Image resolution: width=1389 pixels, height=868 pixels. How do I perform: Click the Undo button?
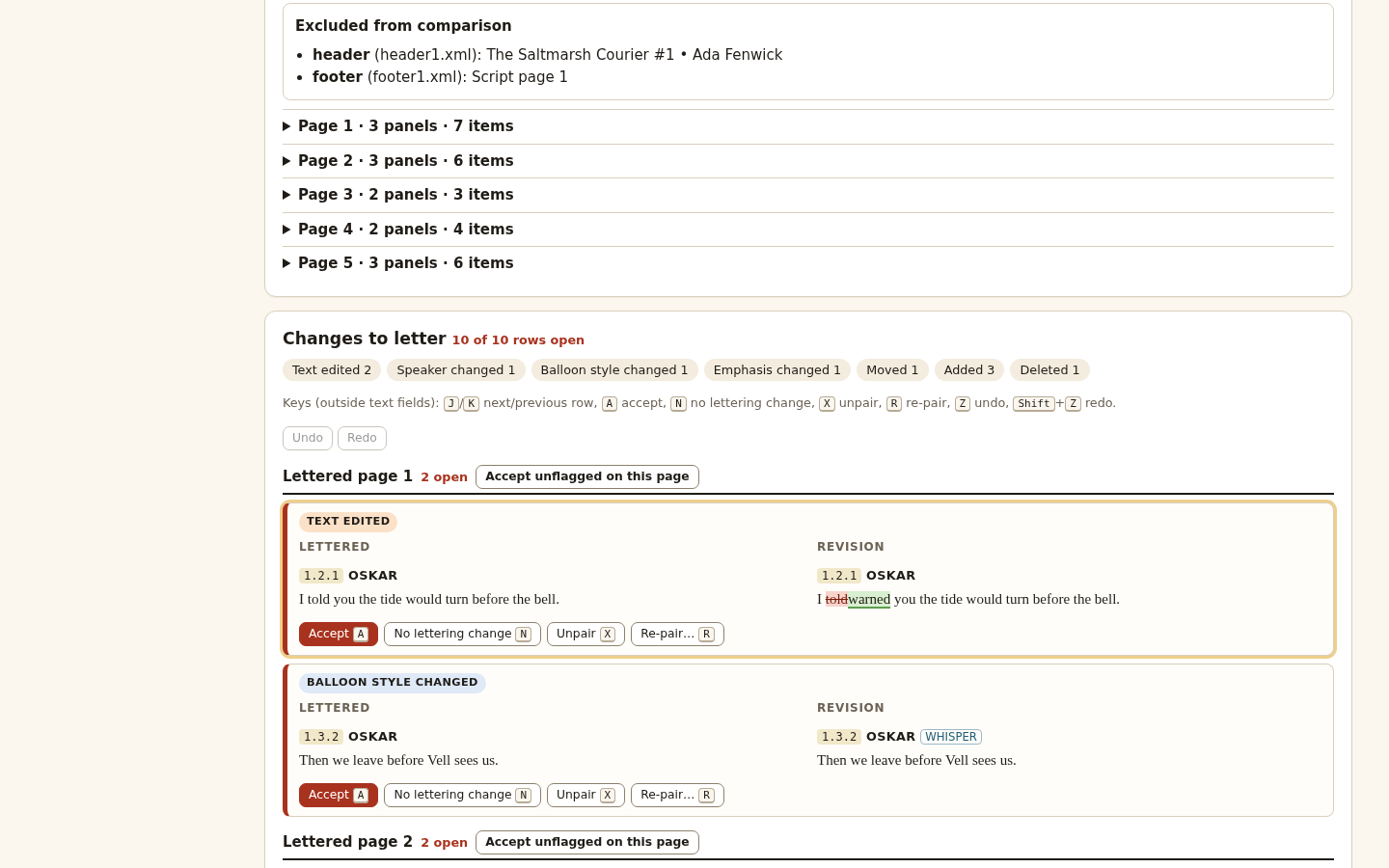point(308,438)
